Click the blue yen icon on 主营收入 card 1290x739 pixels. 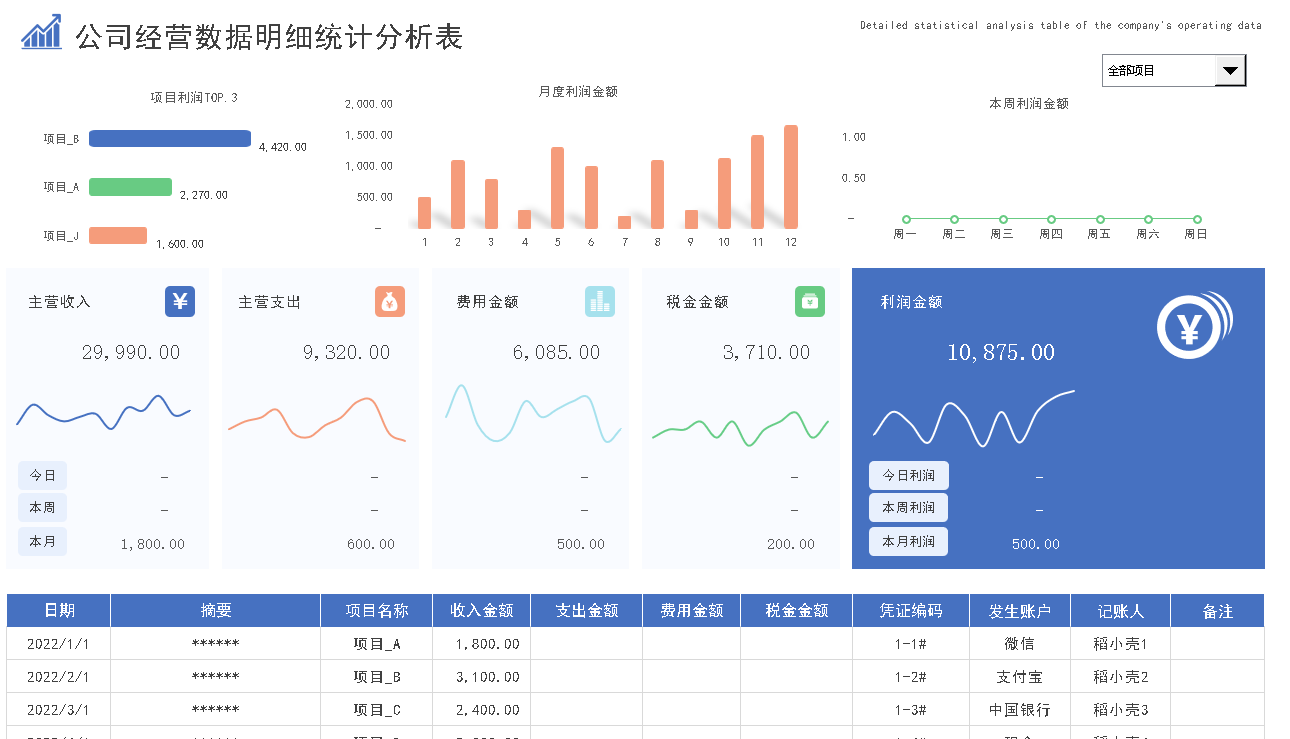(x=180, y=301)
